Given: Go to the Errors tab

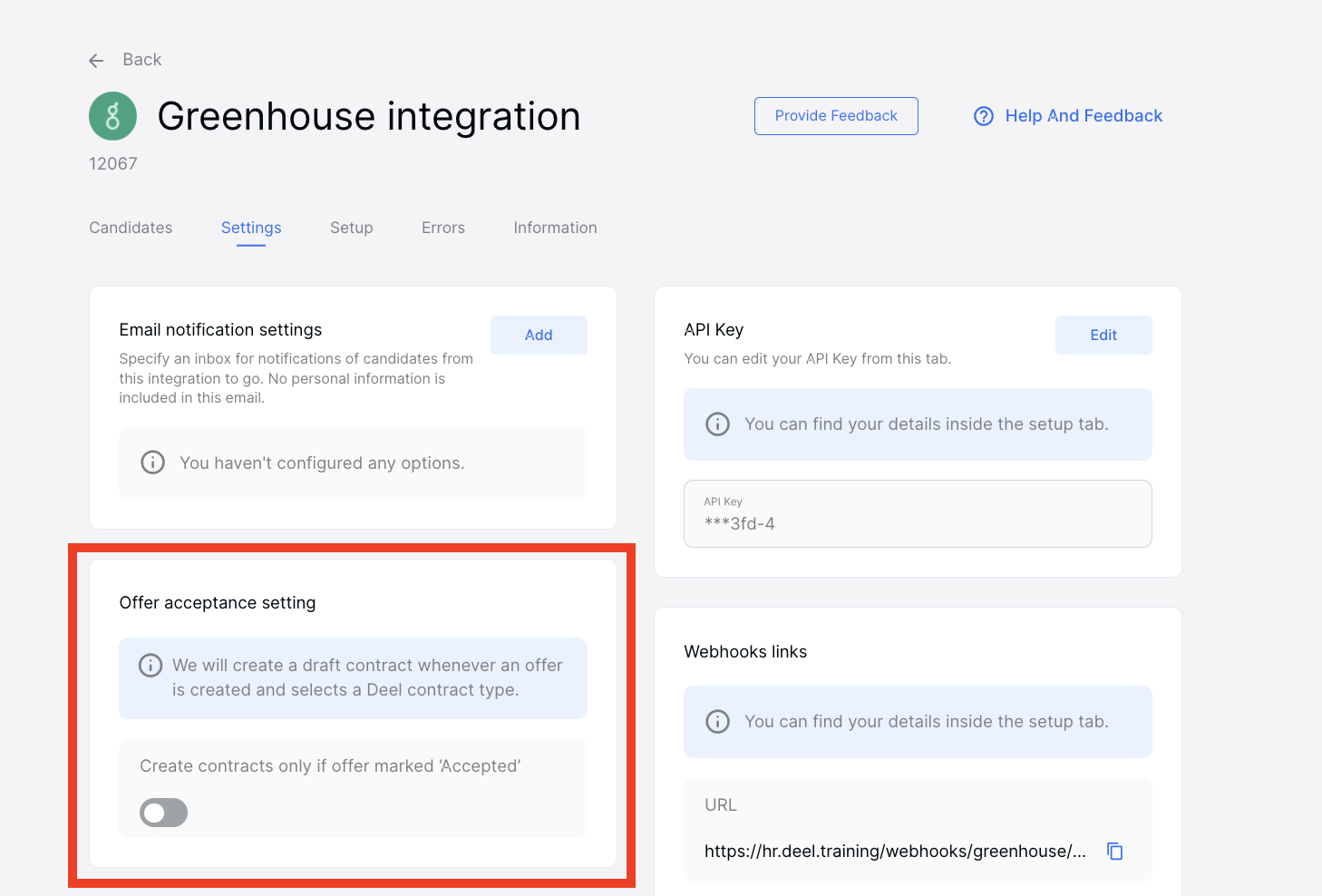Looking at the screenshot, I should point(443,228).
